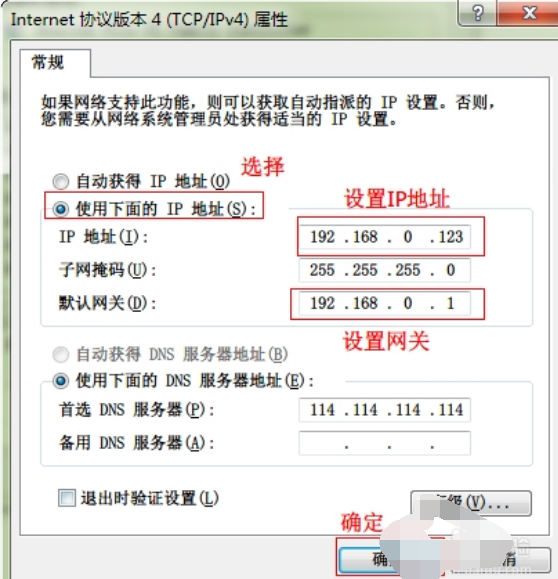Click the 192 octet in IP 地址 field
The width and height of the screenshot is (558, 579).
[322, 237]
